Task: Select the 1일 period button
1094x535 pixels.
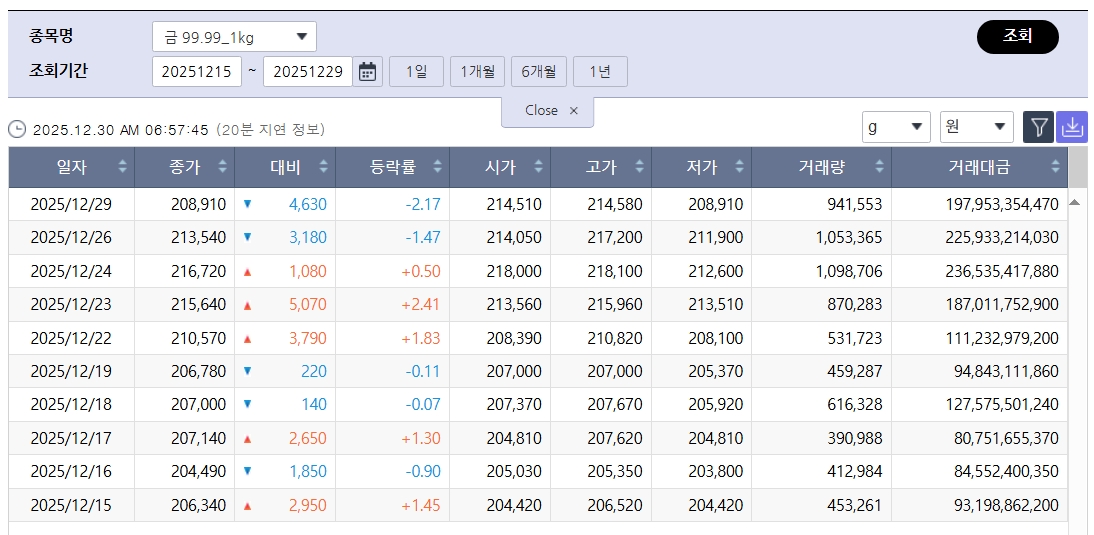Action: point(416,71)
